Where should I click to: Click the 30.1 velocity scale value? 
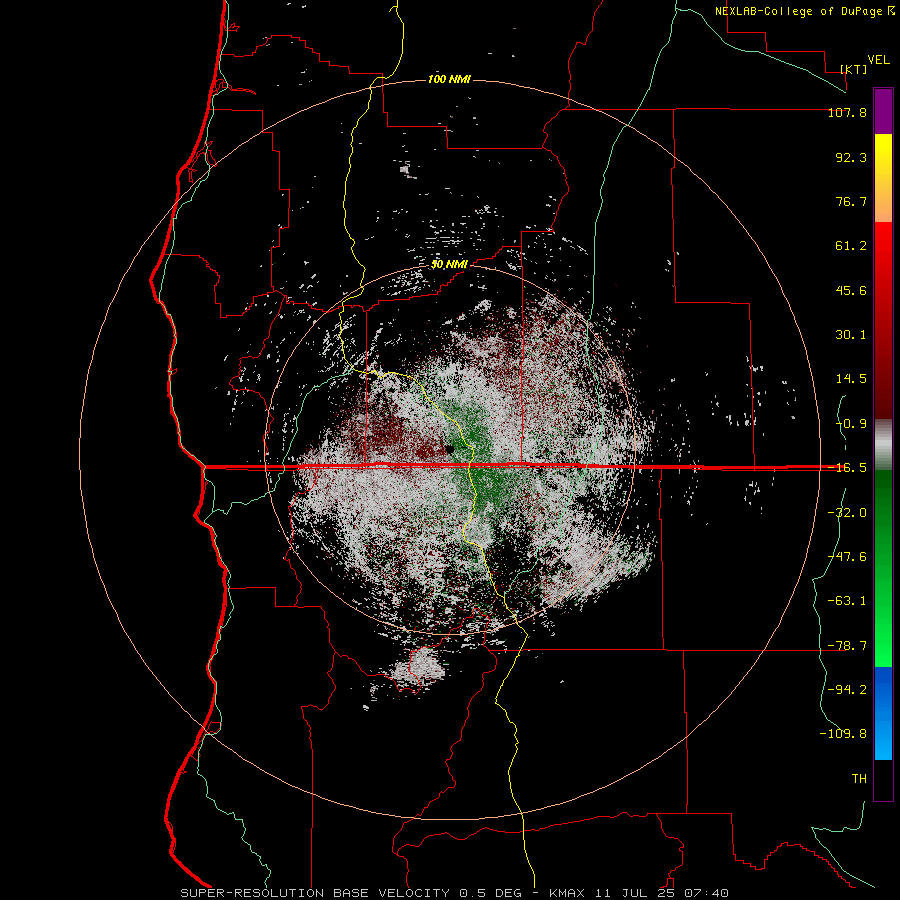click(851, 335)
